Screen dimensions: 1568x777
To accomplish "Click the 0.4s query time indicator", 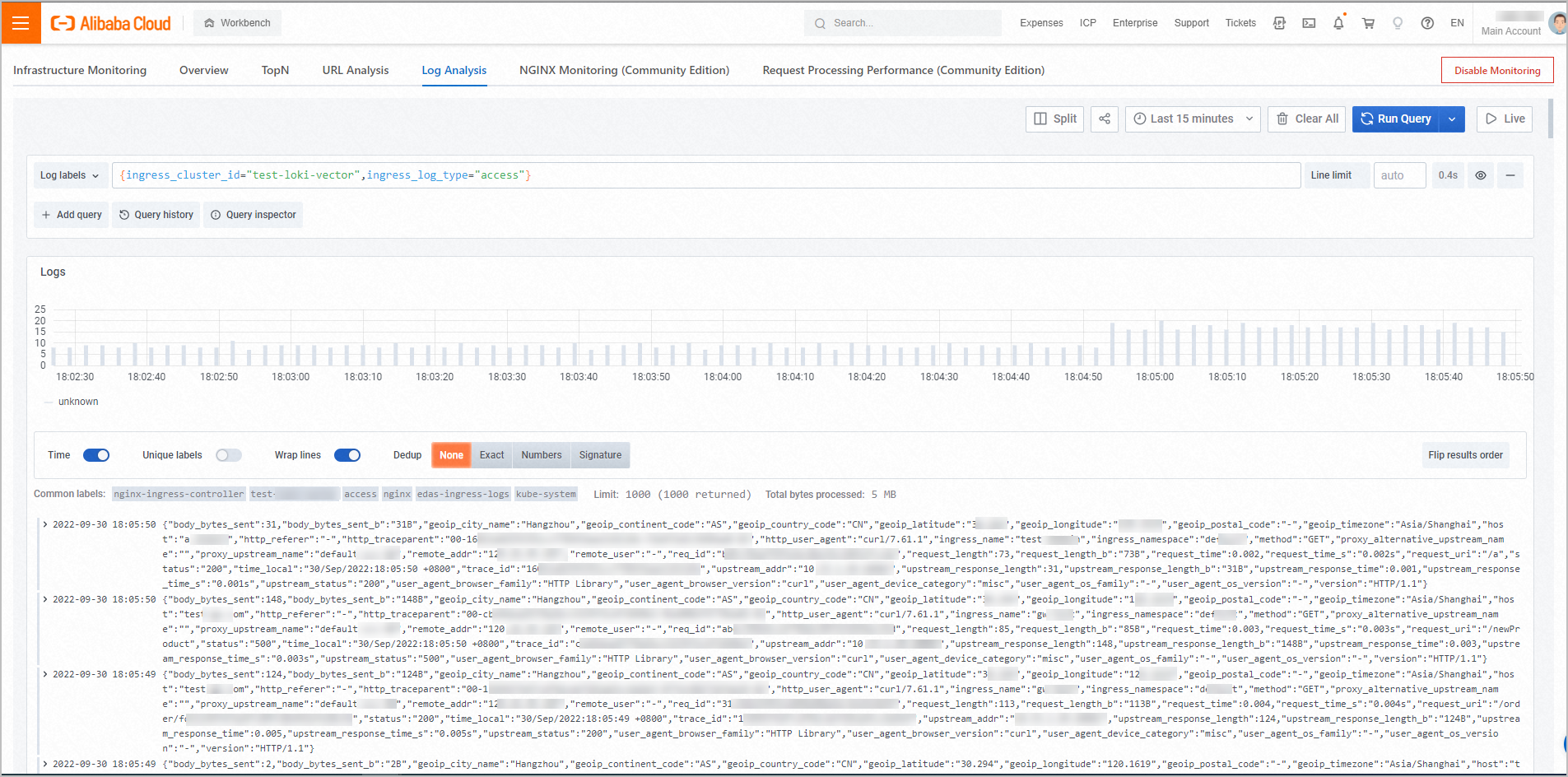I will tap(1448, 175).
